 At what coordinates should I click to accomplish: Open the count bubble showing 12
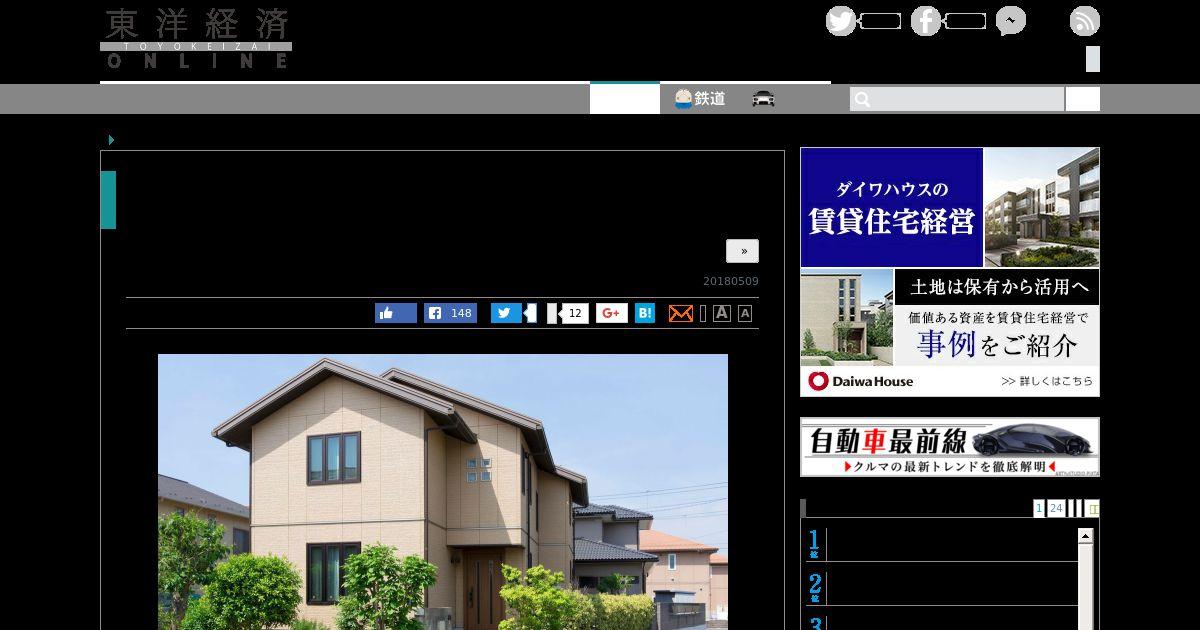(574, 313)
